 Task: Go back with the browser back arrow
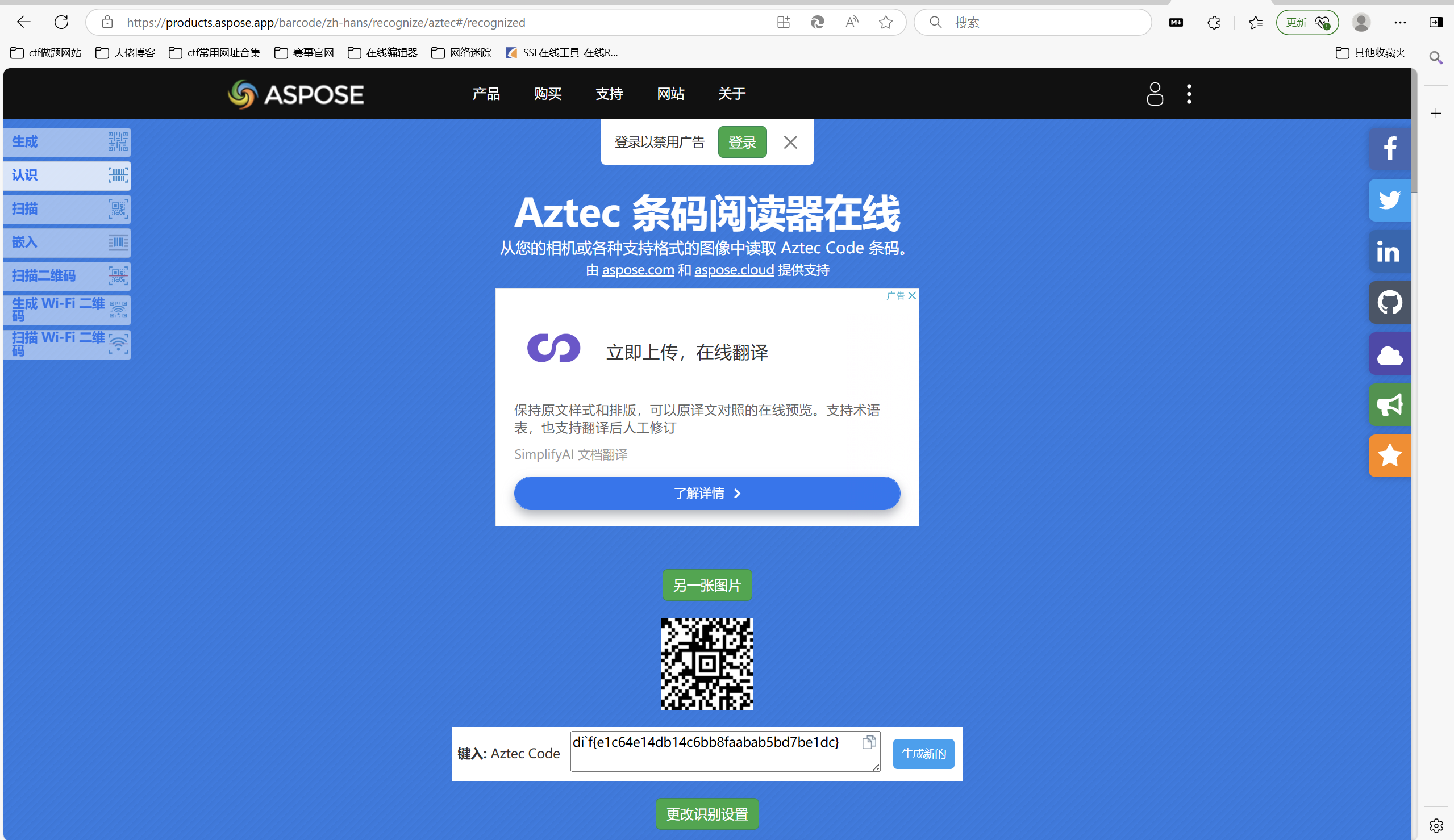24,23
